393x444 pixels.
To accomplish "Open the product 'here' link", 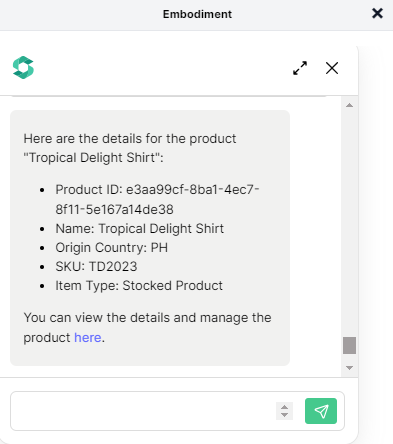I will click(88, 338).
